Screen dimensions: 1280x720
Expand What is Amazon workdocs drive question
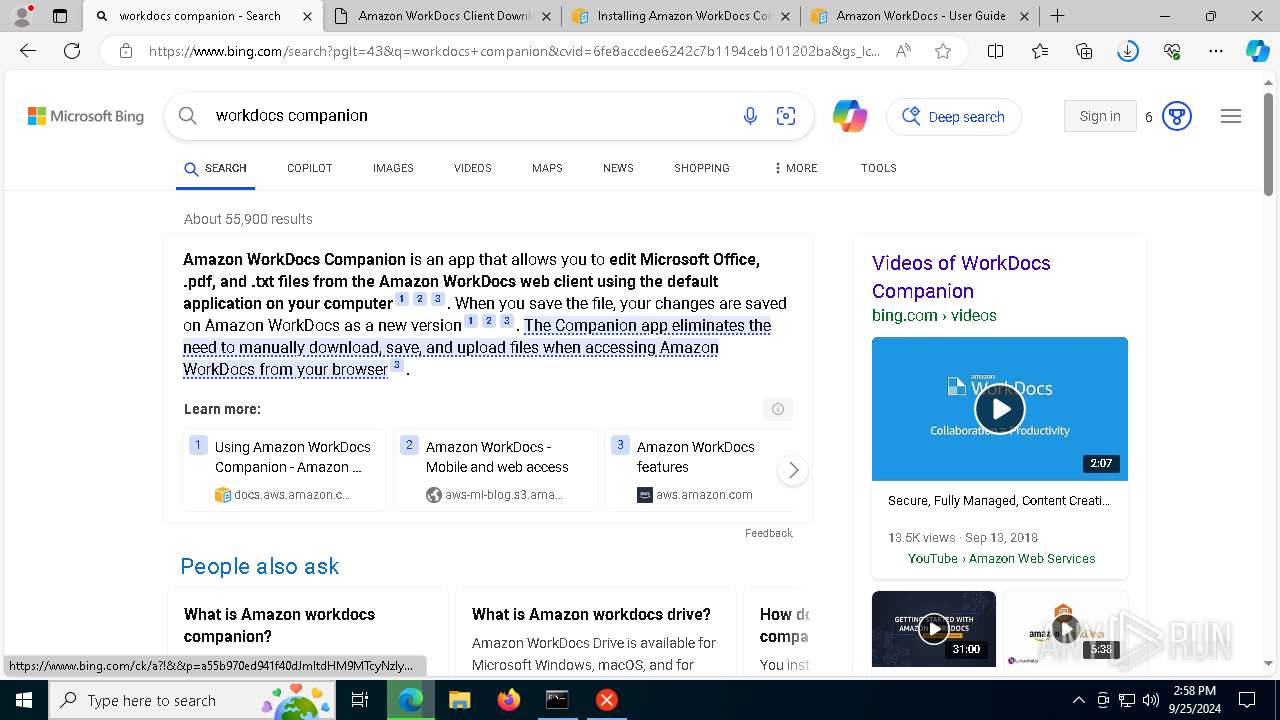pos(591,614)
